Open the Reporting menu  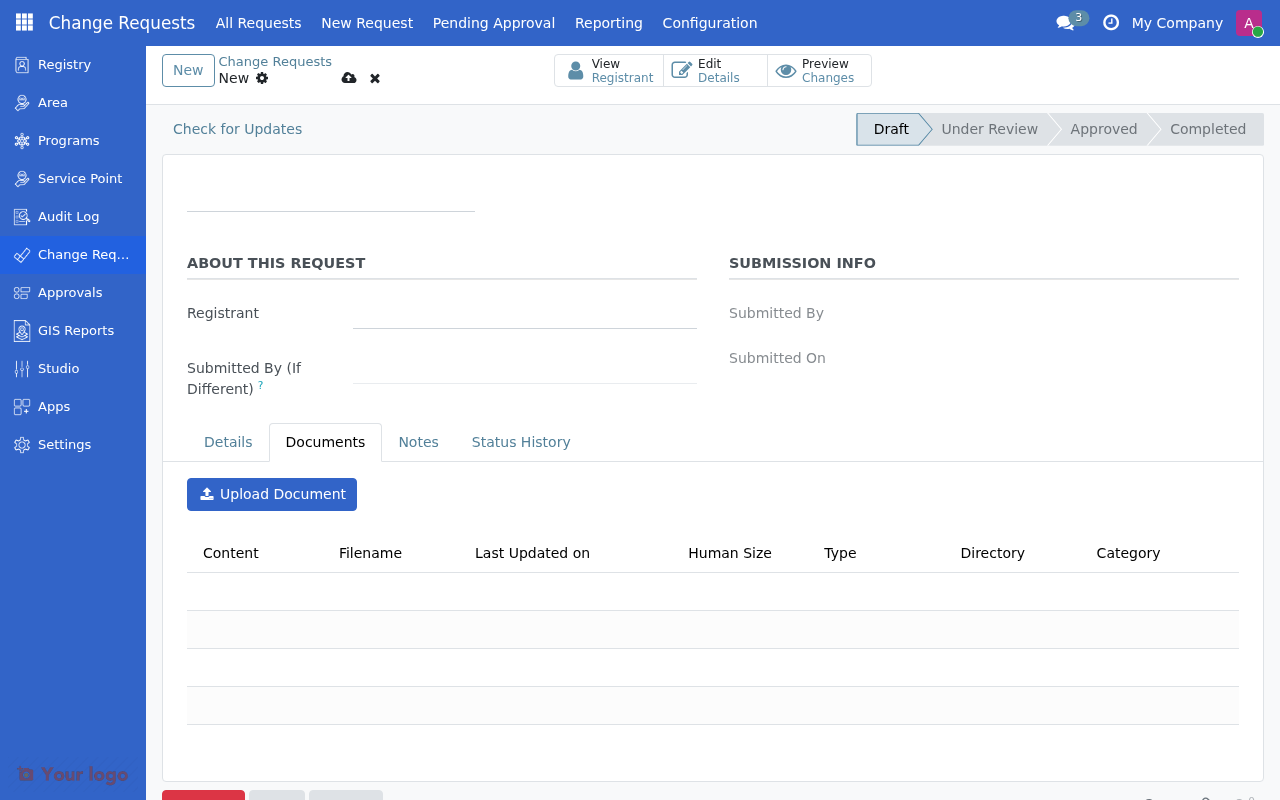[608, 22]
